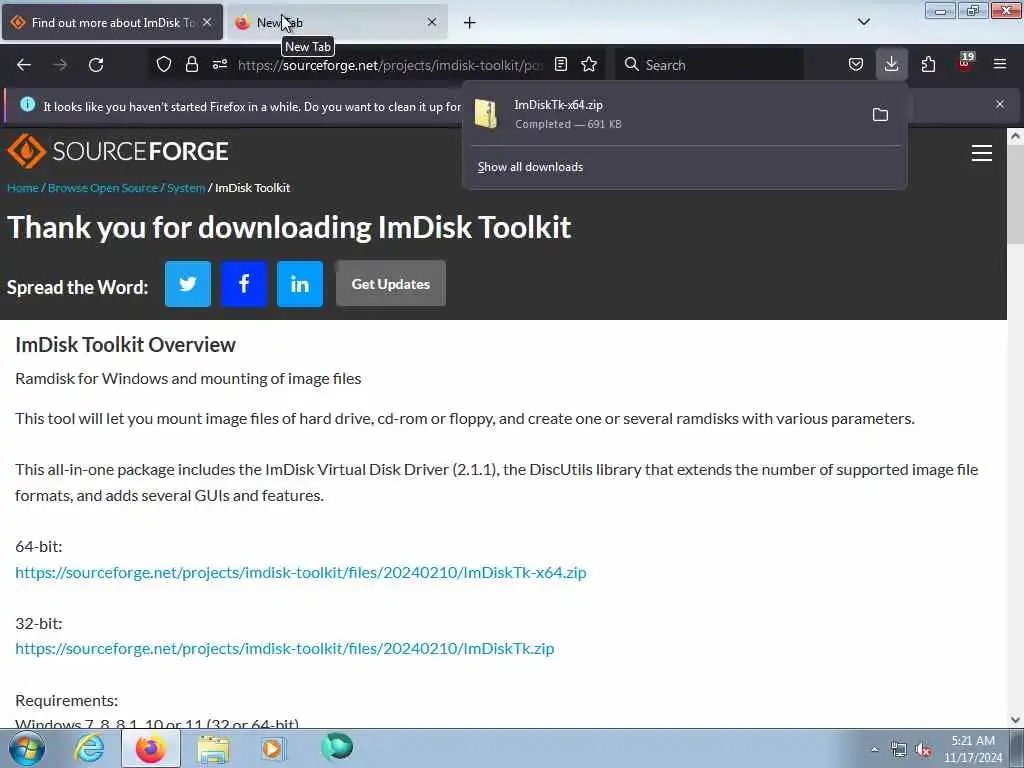Open the tracking protection shield icon
1024x768 pixels.
(x=164, y=64)
